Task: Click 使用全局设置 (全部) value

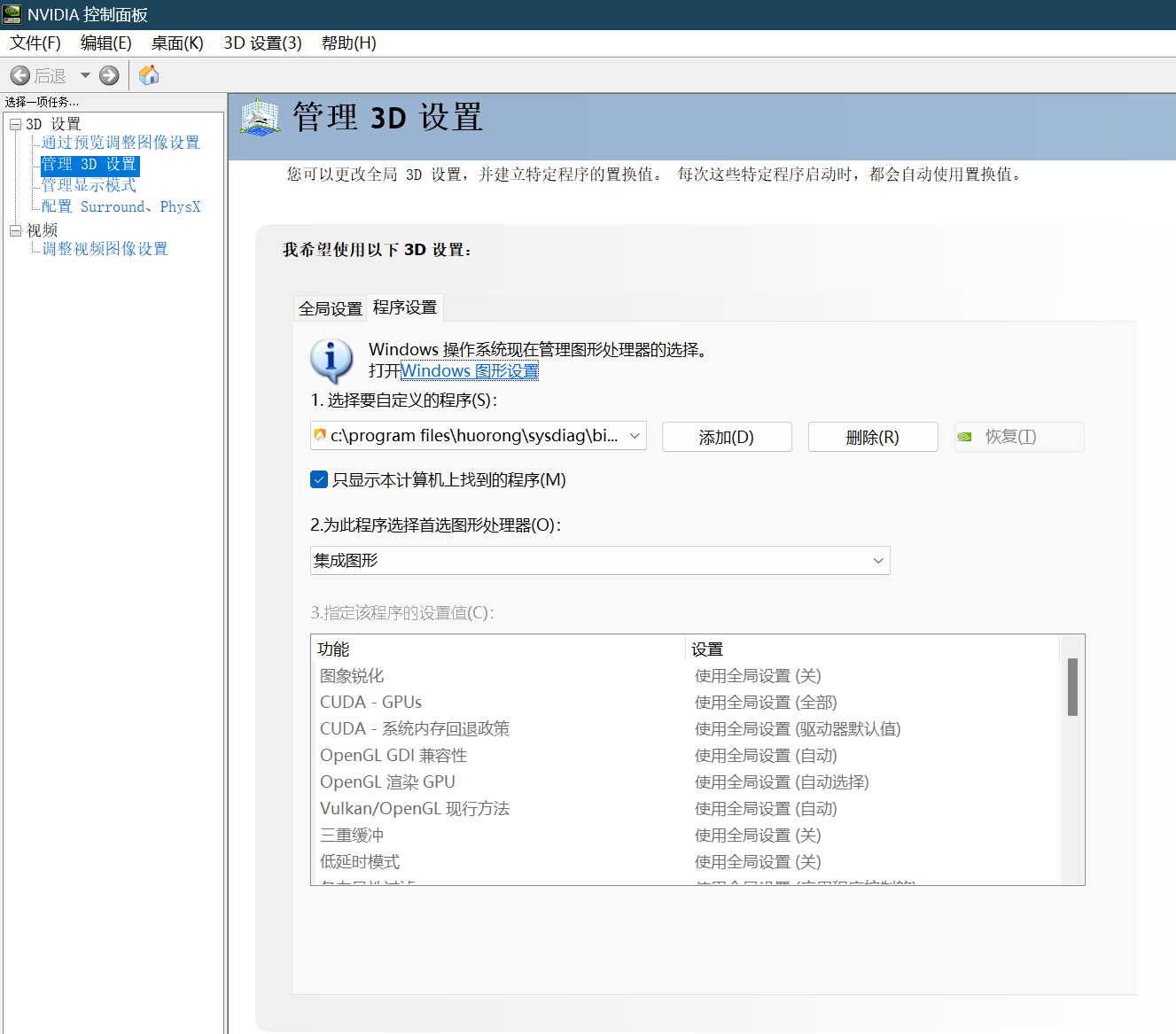Action: (x=766, y=703)
